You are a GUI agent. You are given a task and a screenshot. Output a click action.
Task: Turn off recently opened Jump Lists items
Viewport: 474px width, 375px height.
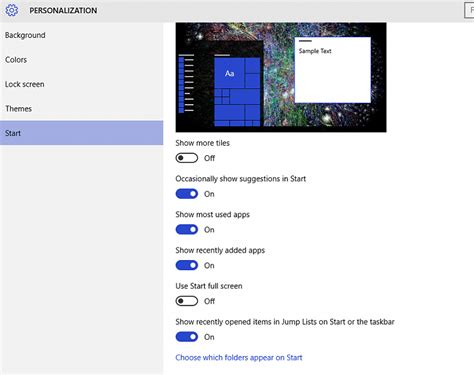[187, 337]
